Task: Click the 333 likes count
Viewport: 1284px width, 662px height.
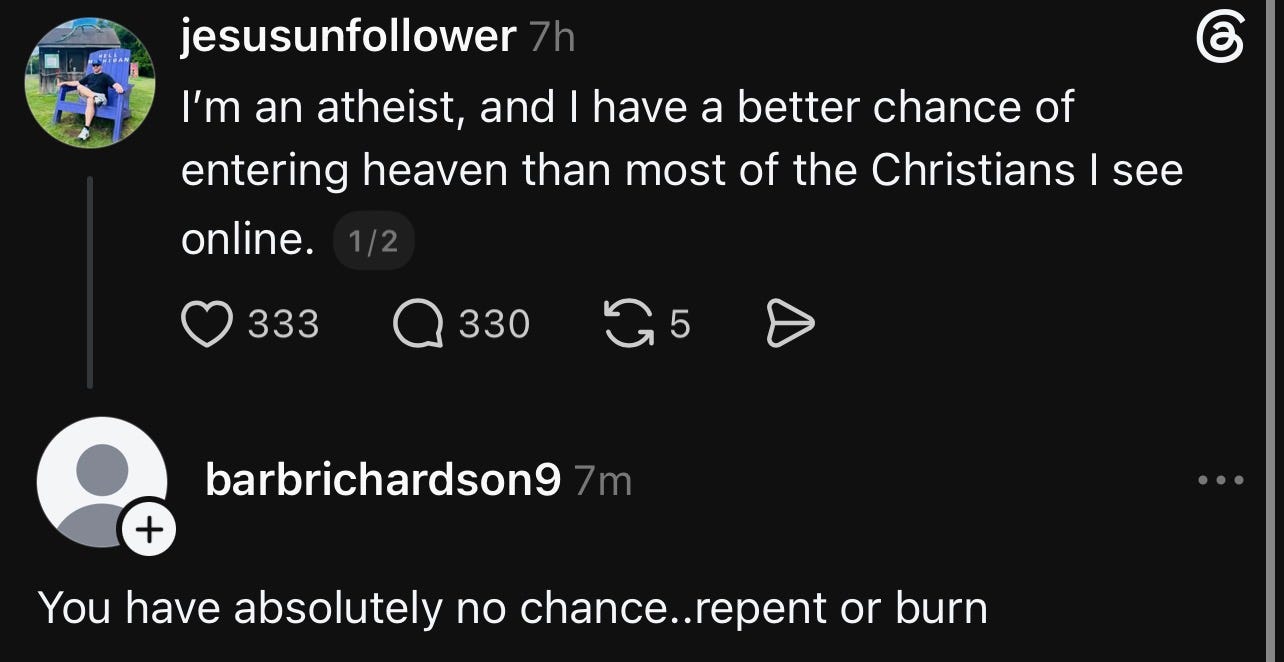Action: [x=283, y=324]
